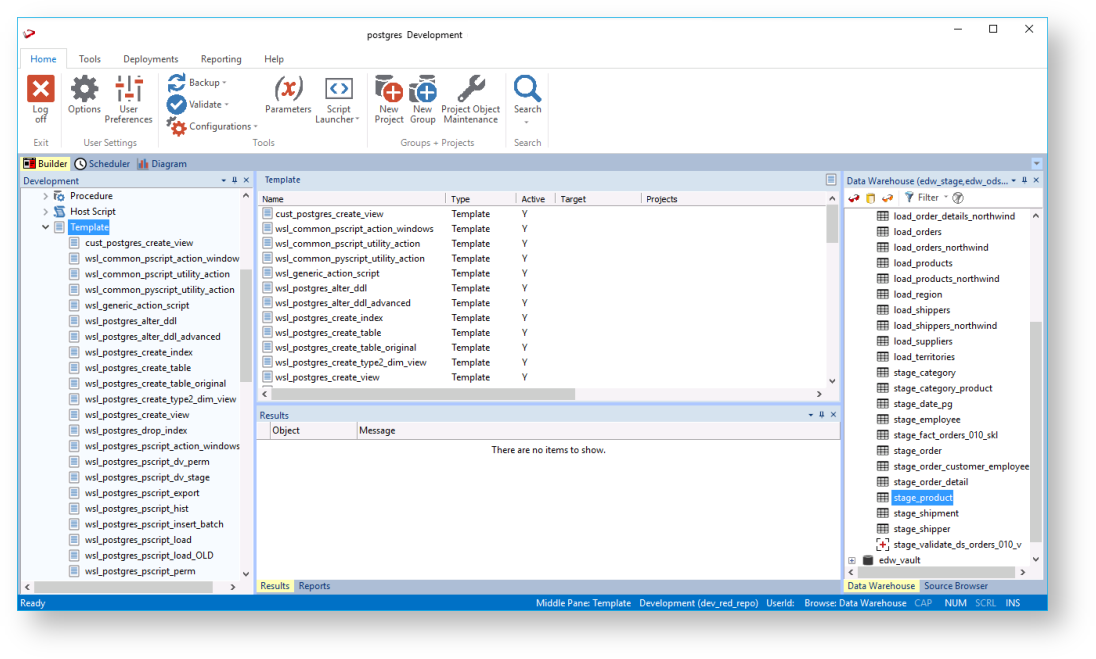Collapse the Template tree node
This screenshot has height=659, width=1096.
coord(45,228)
